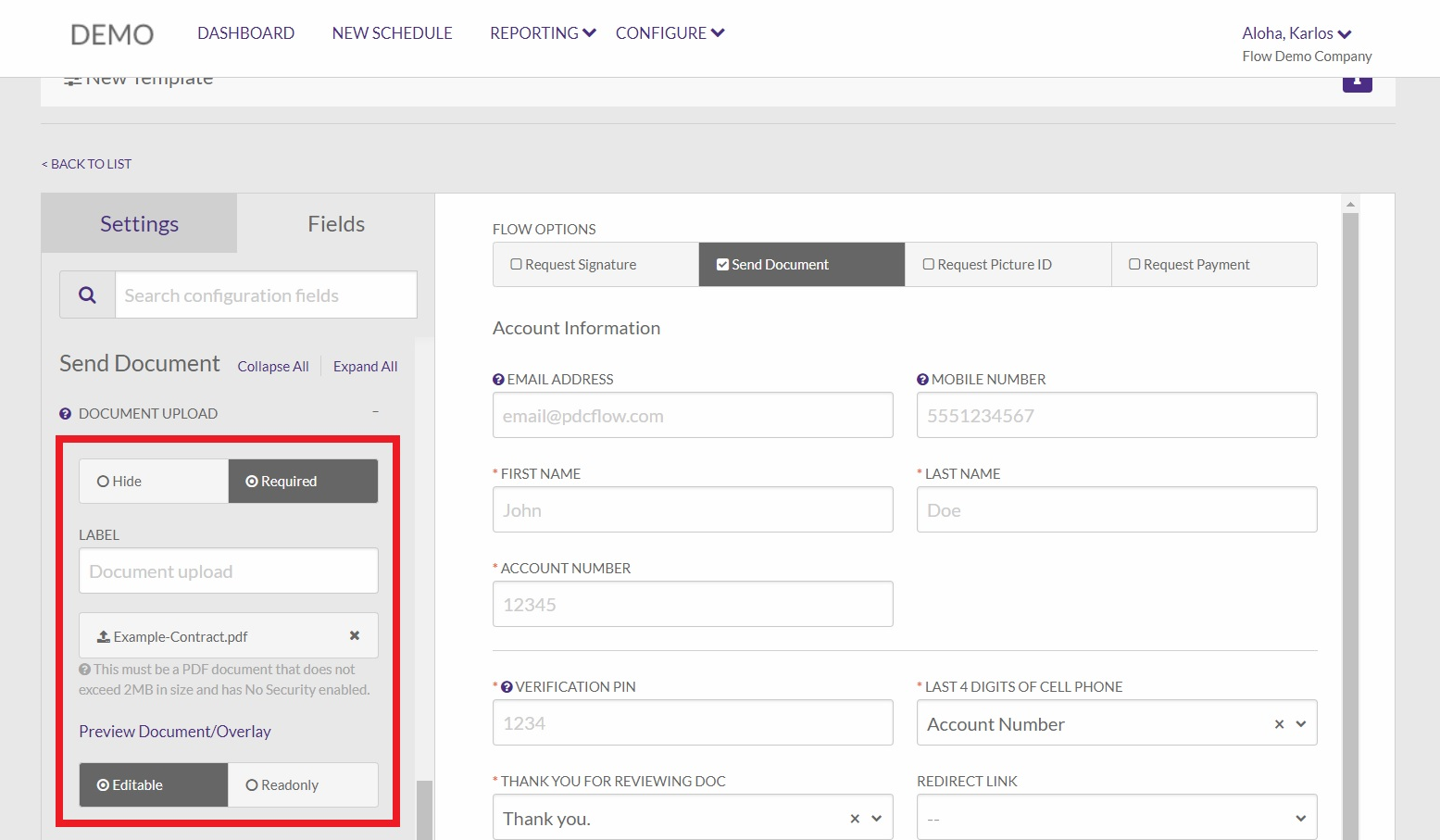Open the REPORTING menu
Screen dimensions: 1440x840
coord(543,33)
